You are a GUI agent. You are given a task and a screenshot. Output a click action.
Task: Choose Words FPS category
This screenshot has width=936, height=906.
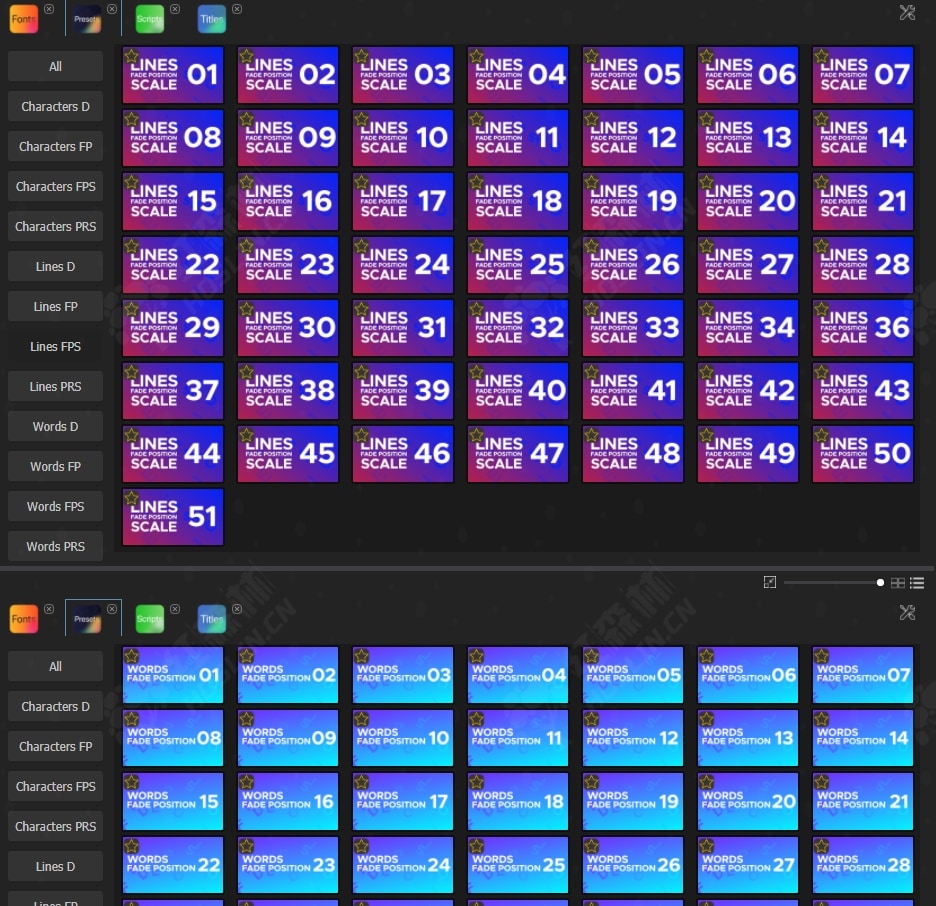56,506
